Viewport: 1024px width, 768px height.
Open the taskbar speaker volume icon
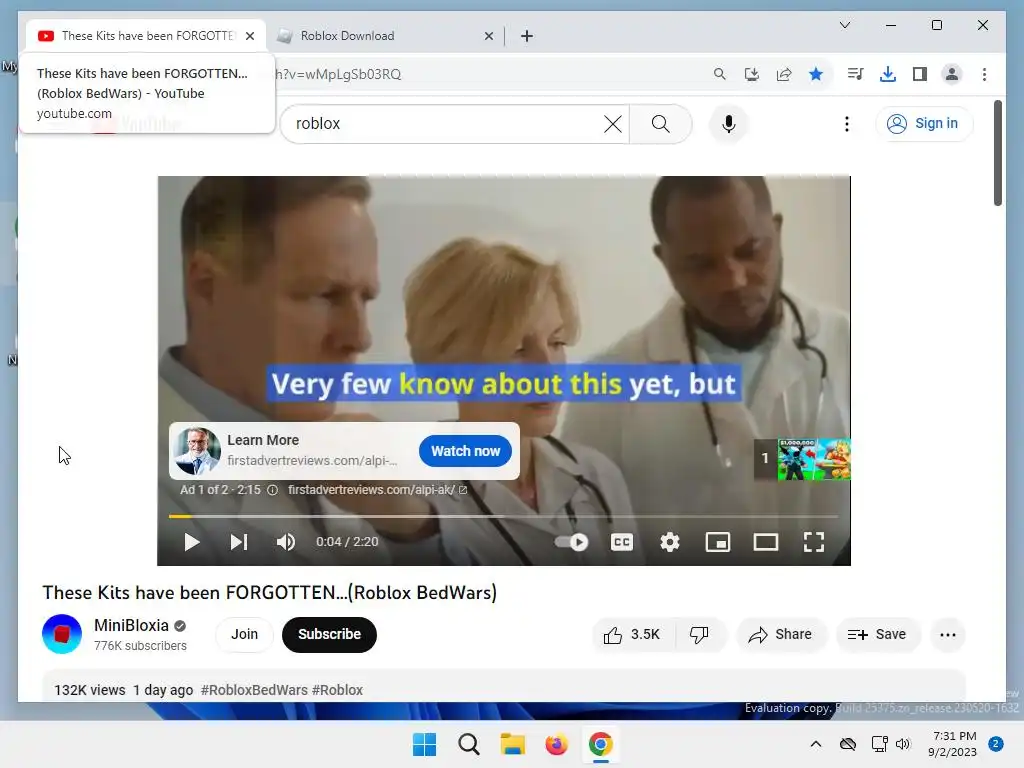[x=903, y=744]
